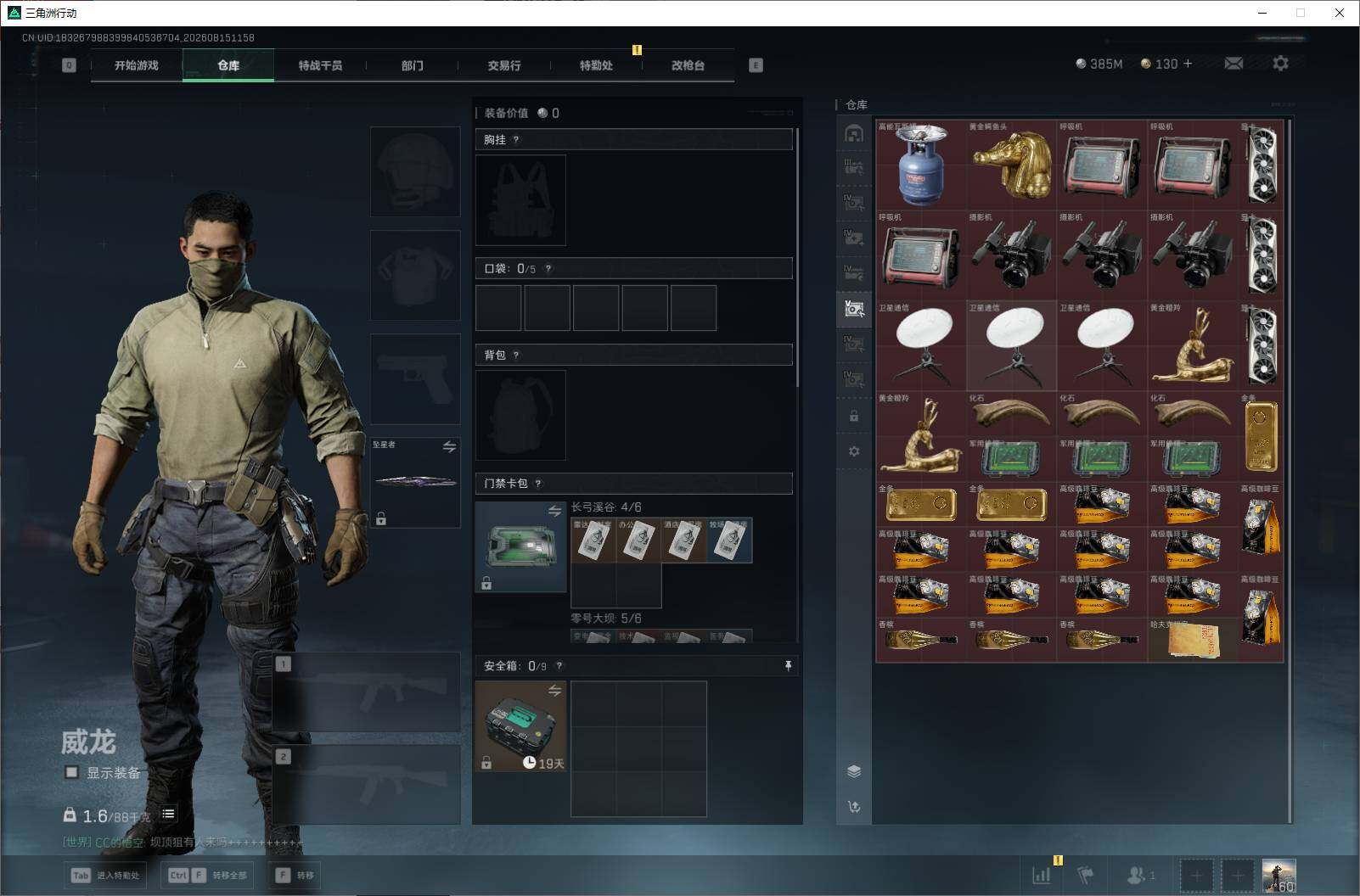Select the gold crocodile head item
Image resolution: width=1360 pixels, height=896 pixels.
click(1012, 165)
